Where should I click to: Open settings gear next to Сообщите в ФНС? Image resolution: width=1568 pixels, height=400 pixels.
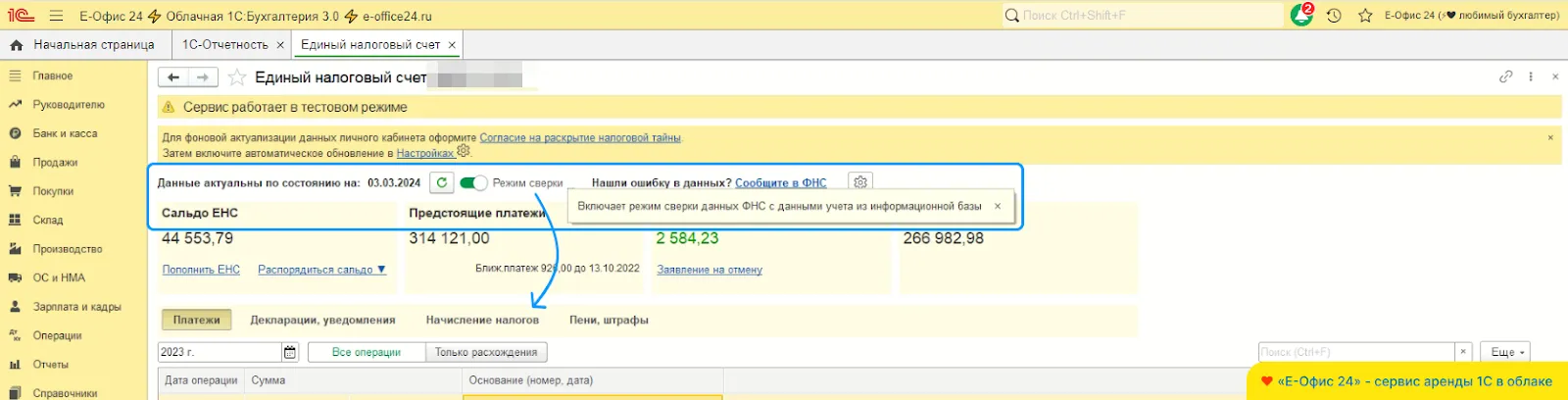(859, 182)
